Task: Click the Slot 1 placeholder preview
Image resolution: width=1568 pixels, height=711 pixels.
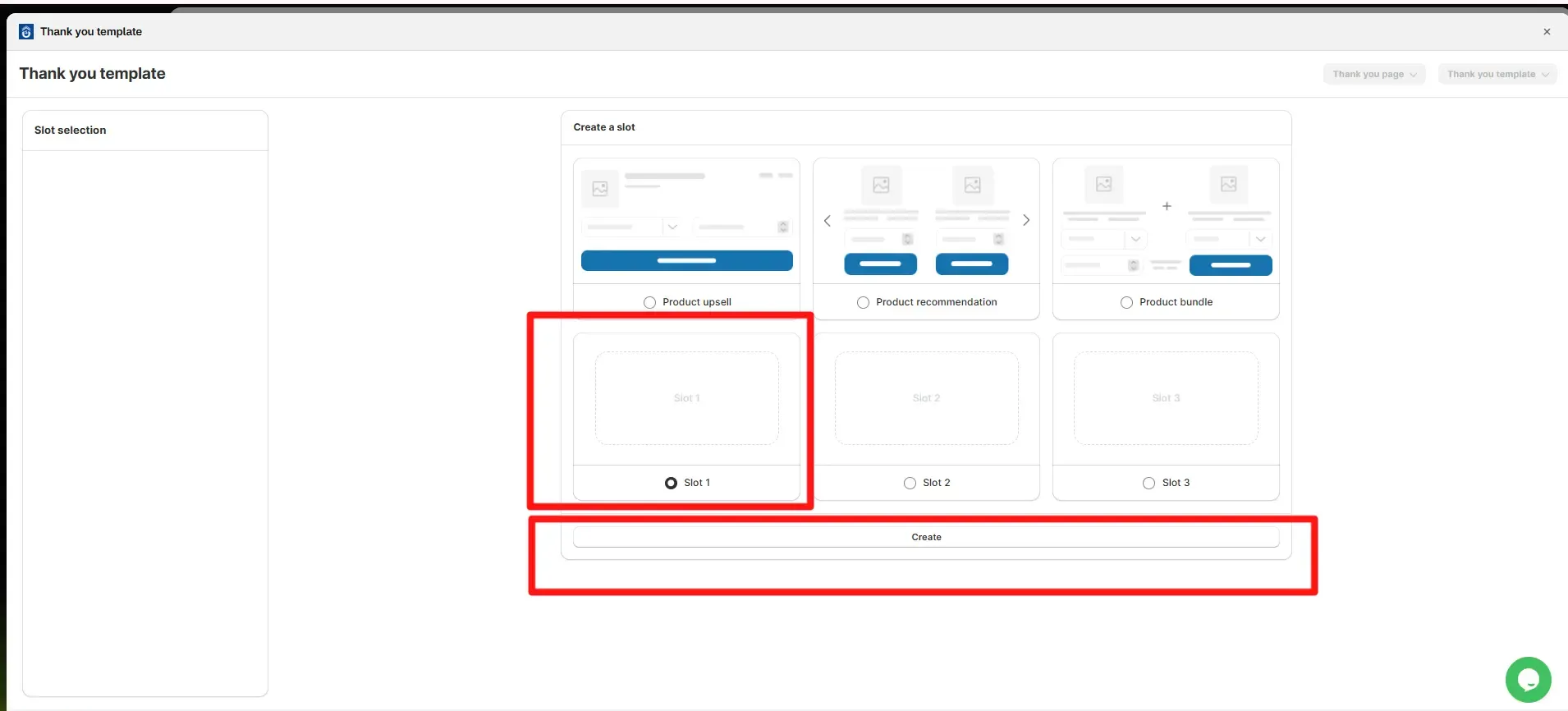Action: 686,398
